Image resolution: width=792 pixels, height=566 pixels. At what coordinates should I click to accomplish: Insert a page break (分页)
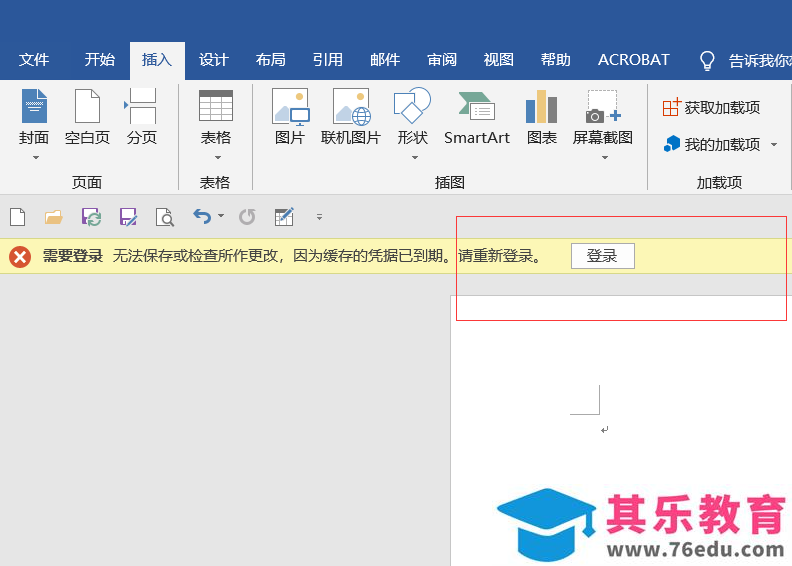(x=141, y=117)
